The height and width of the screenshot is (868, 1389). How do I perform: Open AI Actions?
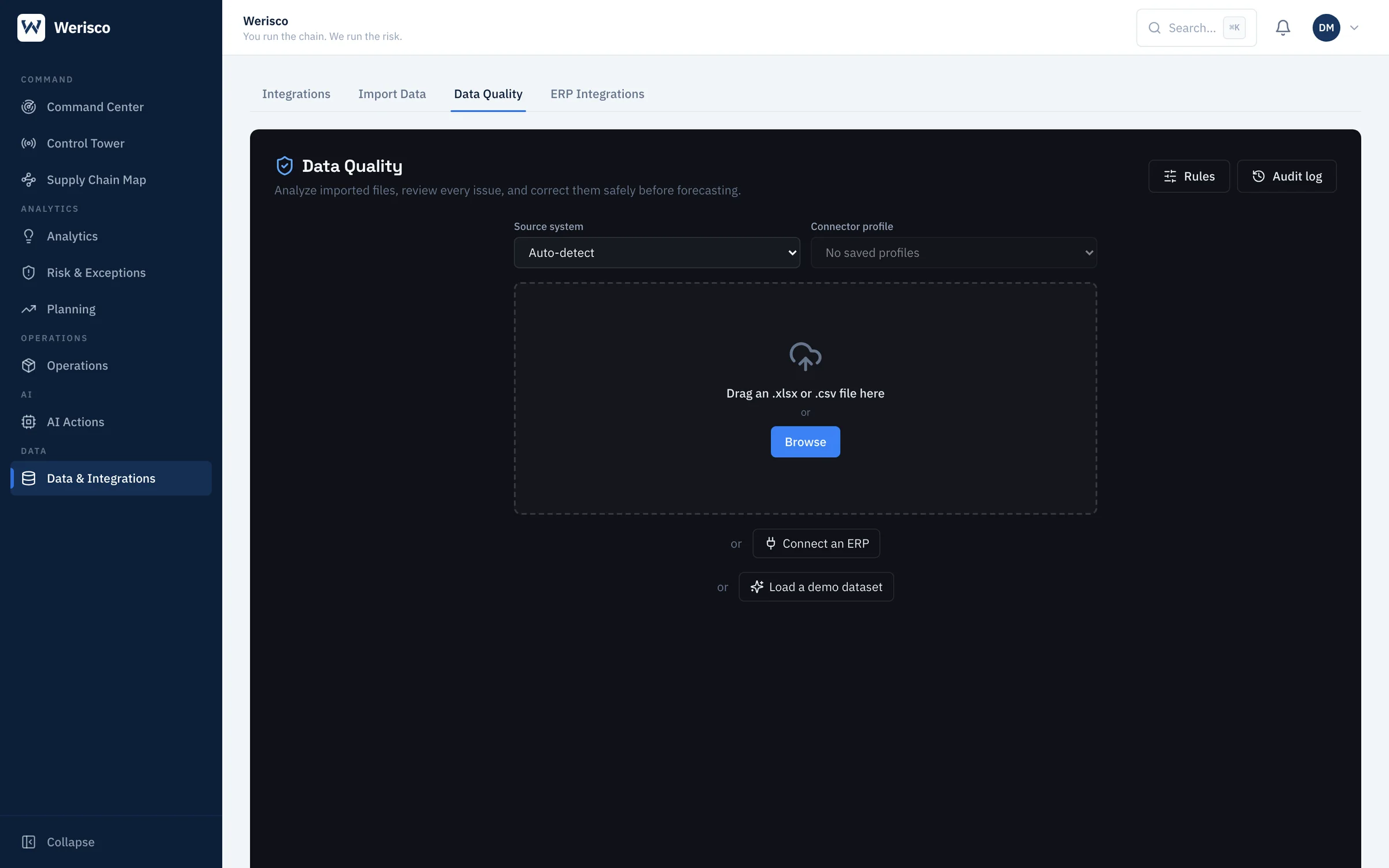(111, 422)
